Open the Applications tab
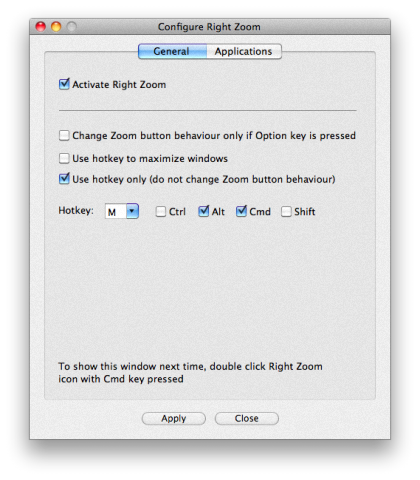This screenshot has width=420, height=480. 244,51
